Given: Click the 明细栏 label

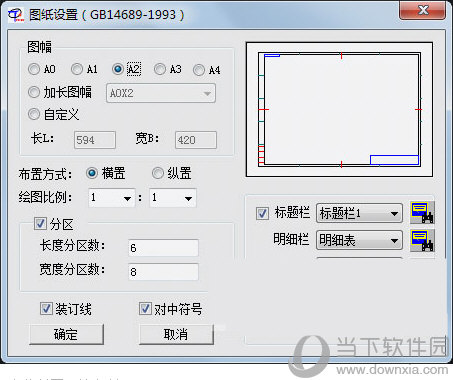Looking at the screenshot, I should coord(291,239).
